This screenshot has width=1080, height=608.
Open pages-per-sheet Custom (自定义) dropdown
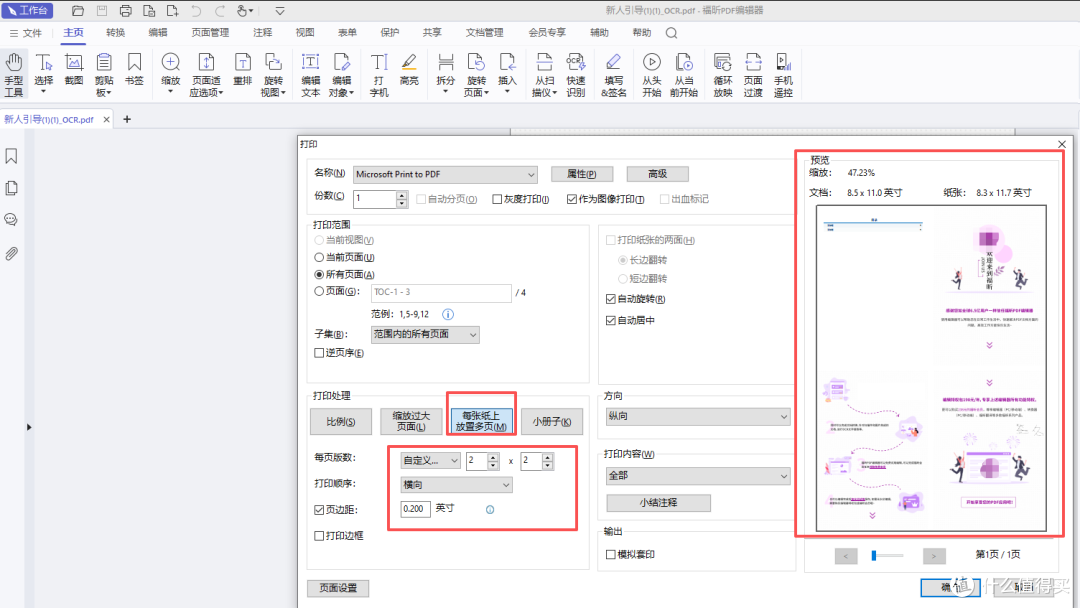(430, 460)
